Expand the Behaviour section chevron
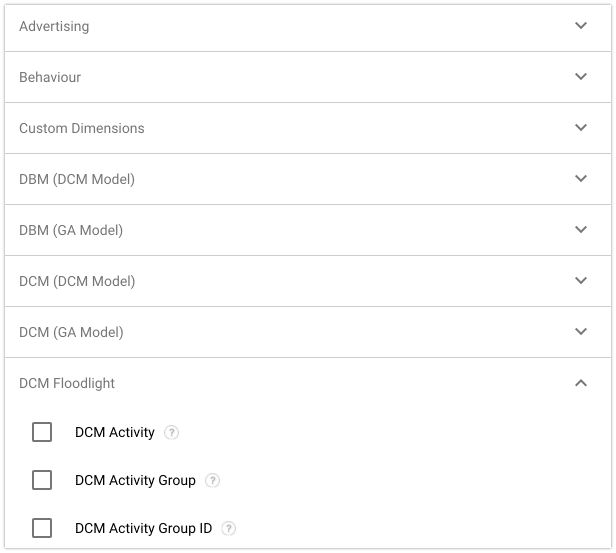616x553 pixels. click(x=581, y=77)
